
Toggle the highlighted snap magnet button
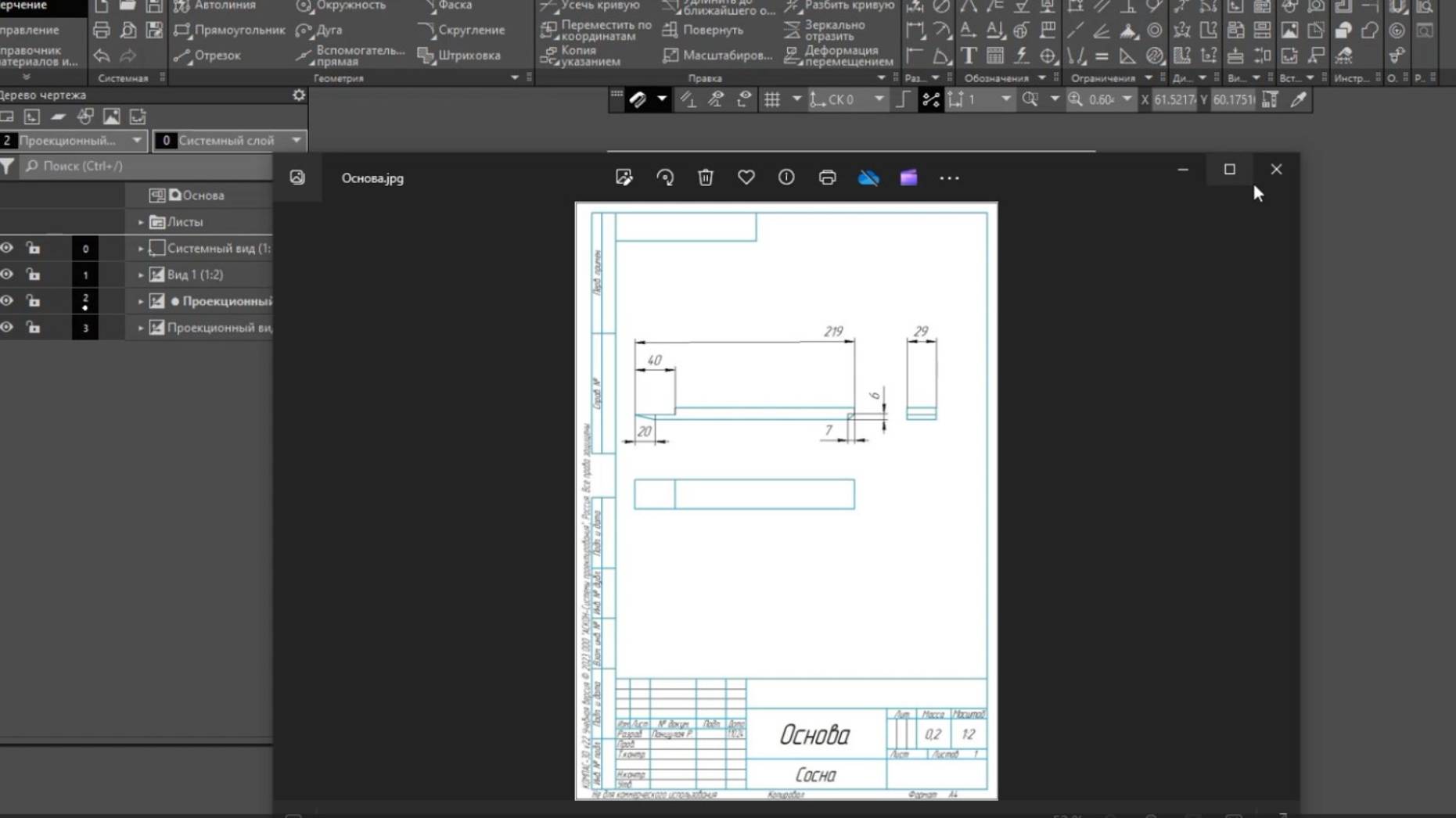coord(638,99)
